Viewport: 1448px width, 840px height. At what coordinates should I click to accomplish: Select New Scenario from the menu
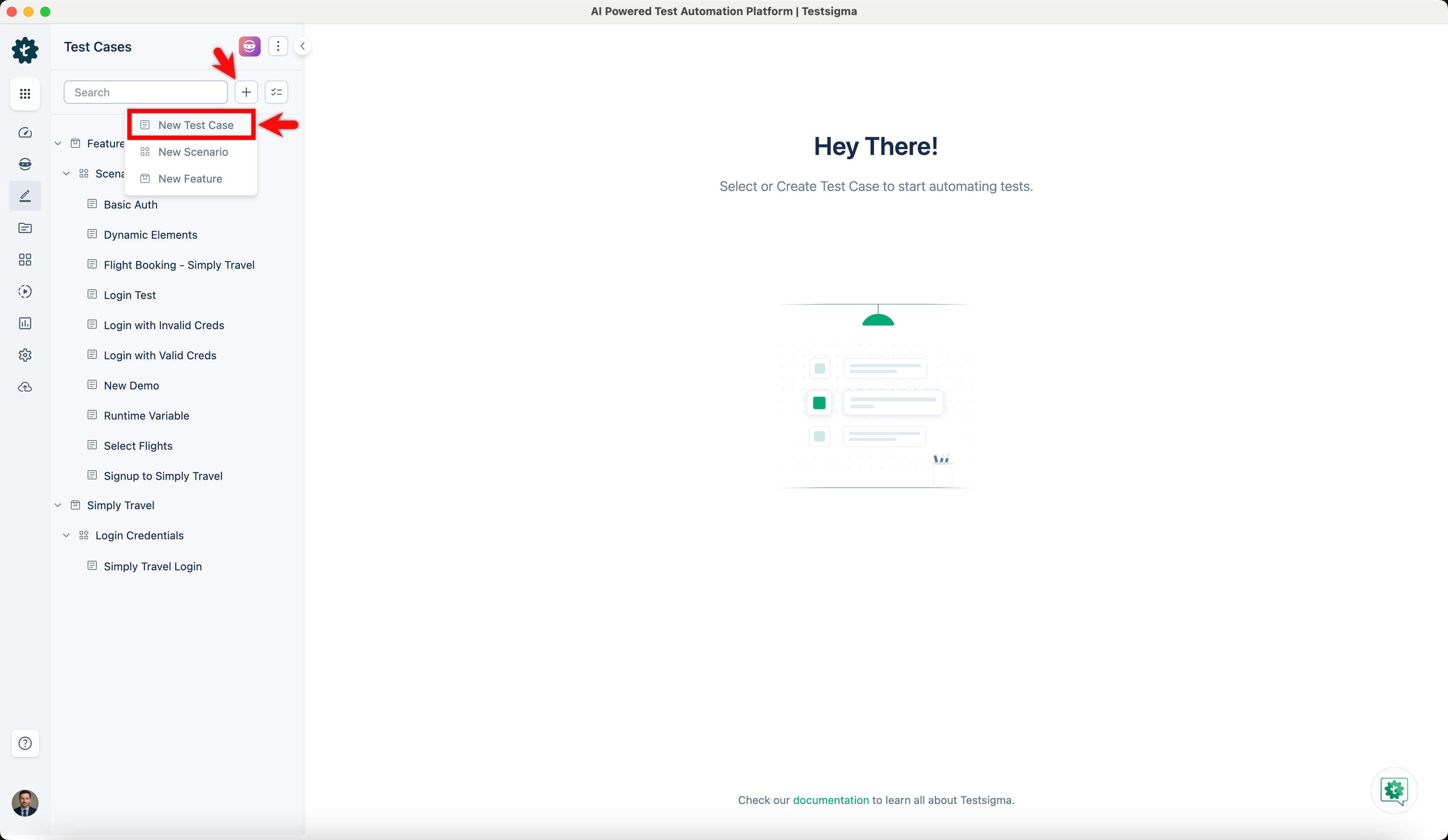(193, 152)
